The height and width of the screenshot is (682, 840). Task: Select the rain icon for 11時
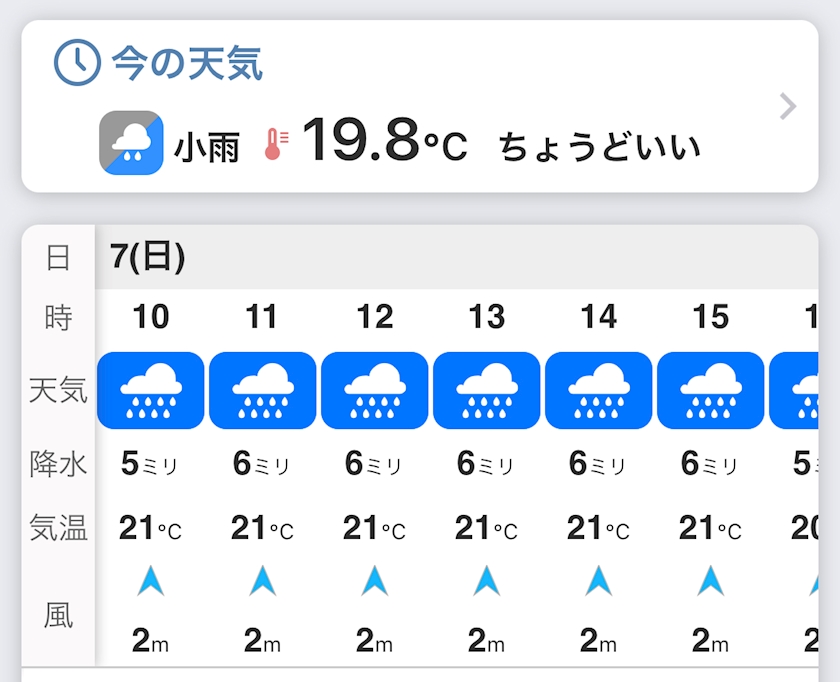pyautogui.click(x=263, y=390)
